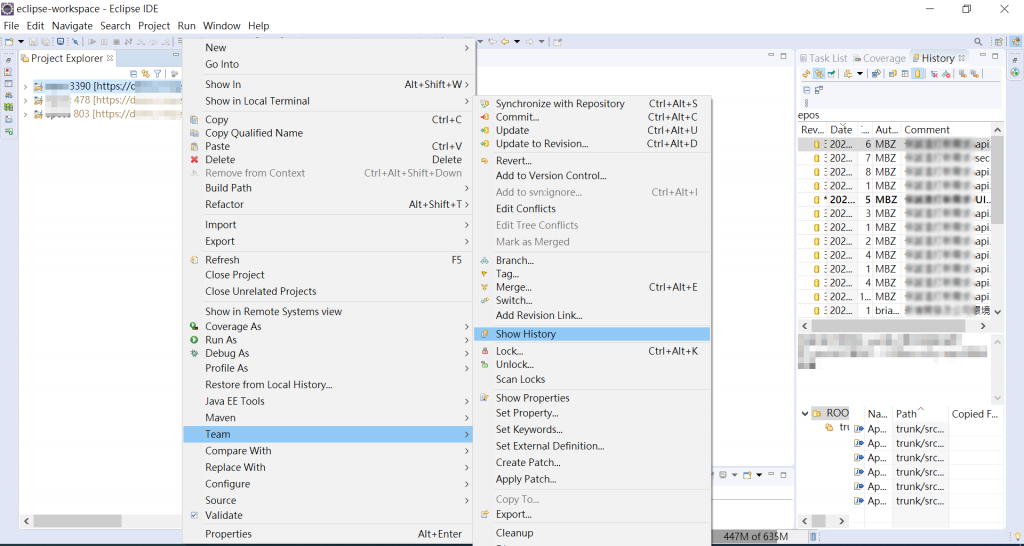The image size is (1024, 546).
Task: Switch to the Task List tab
Action: click(x=824, y=58)
